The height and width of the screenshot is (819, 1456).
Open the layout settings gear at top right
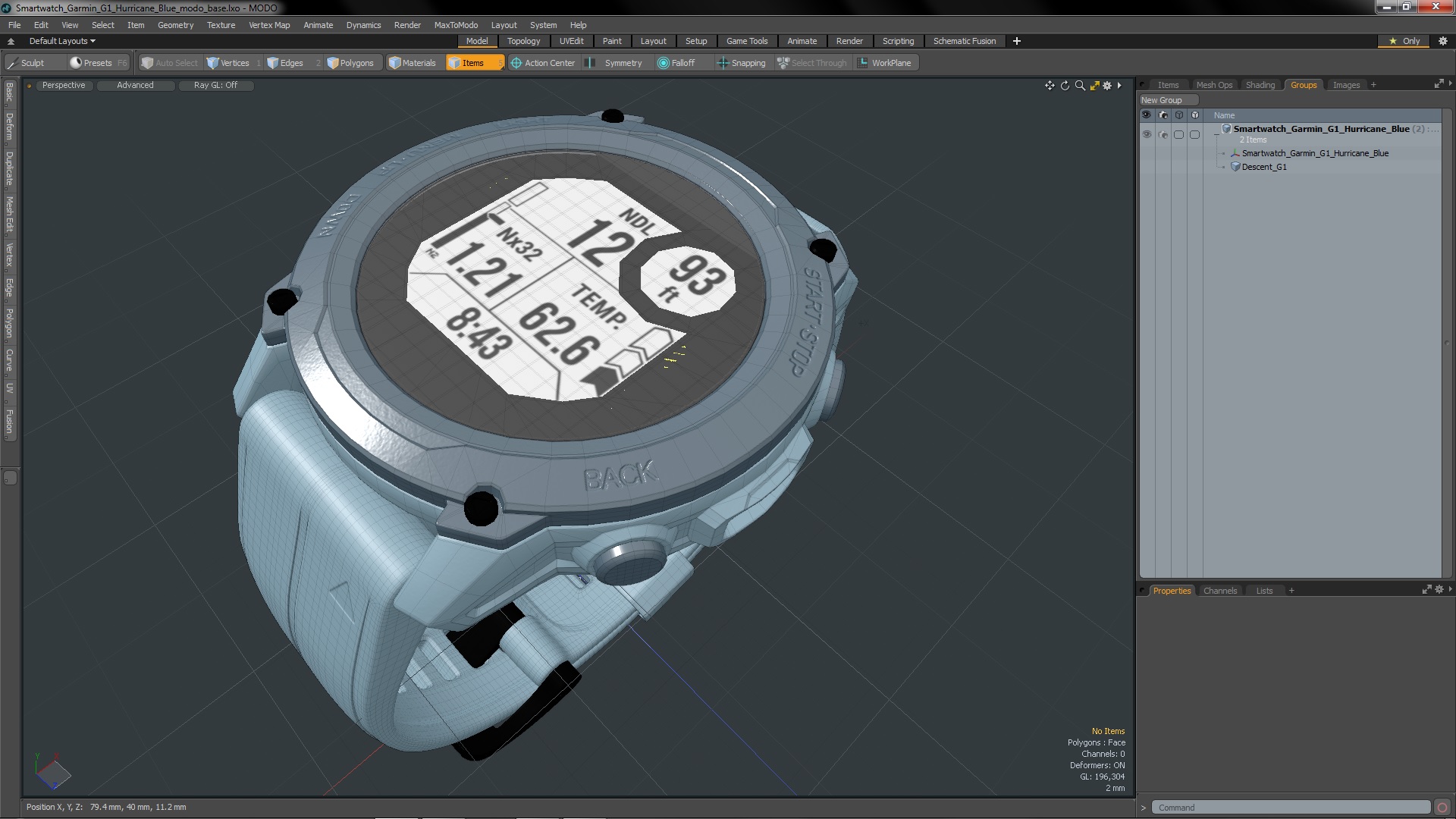coord(1443,41)
